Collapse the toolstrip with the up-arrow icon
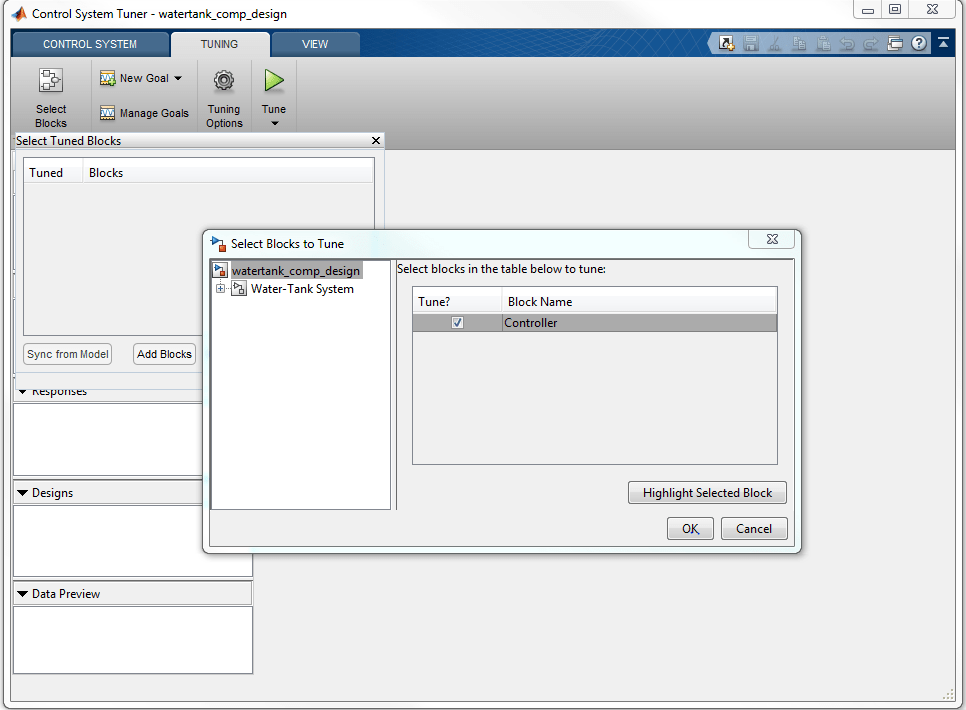 click(x=943, y=43)
